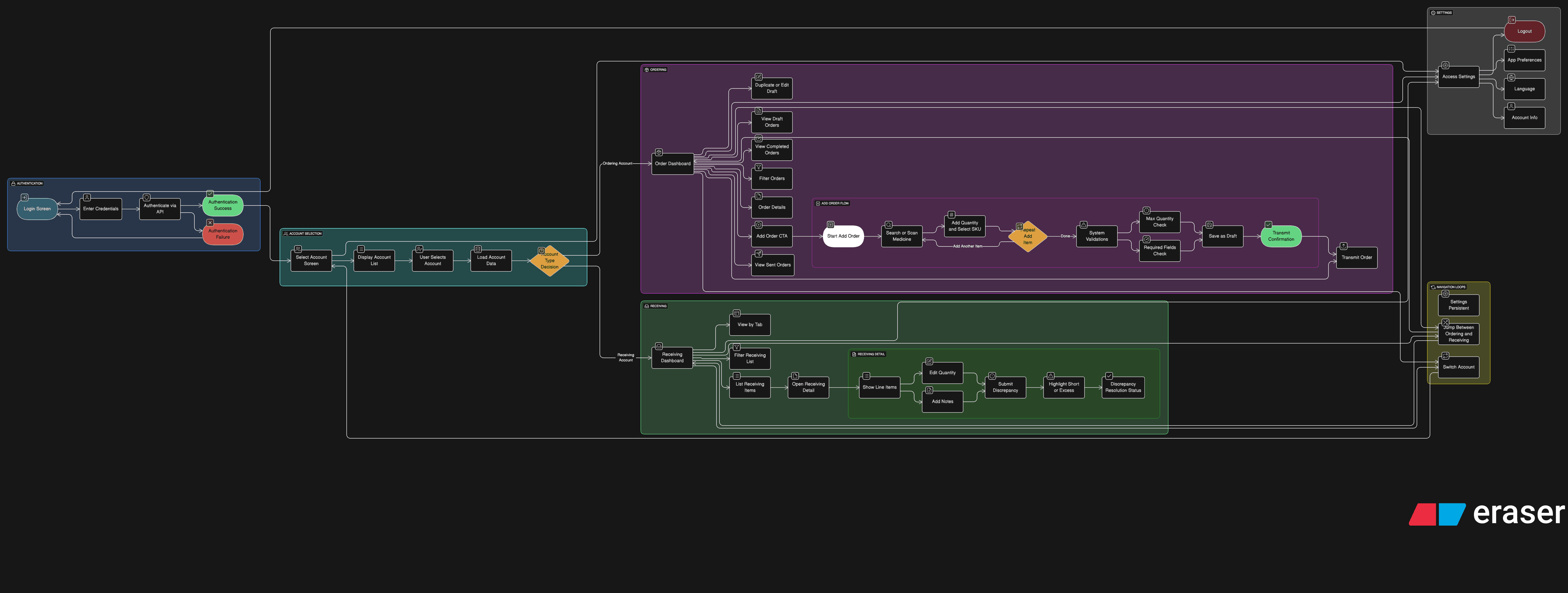Click the hash icon on Add Quantity node

[951, 214]
